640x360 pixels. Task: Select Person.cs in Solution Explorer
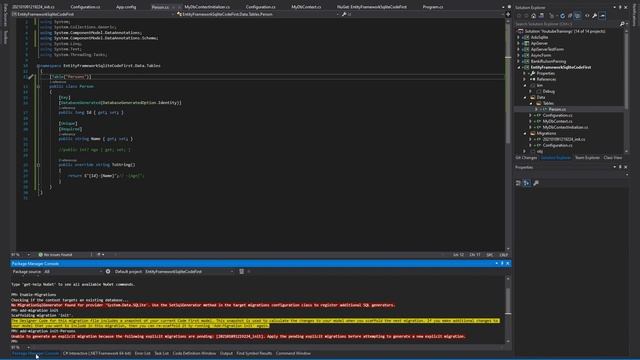[557, 109]
